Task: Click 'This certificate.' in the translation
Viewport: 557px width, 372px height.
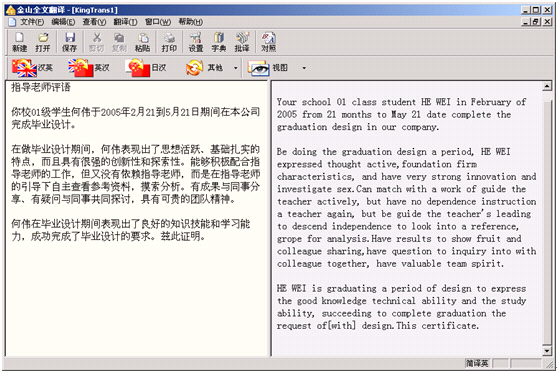Action: tap(437, 326)
